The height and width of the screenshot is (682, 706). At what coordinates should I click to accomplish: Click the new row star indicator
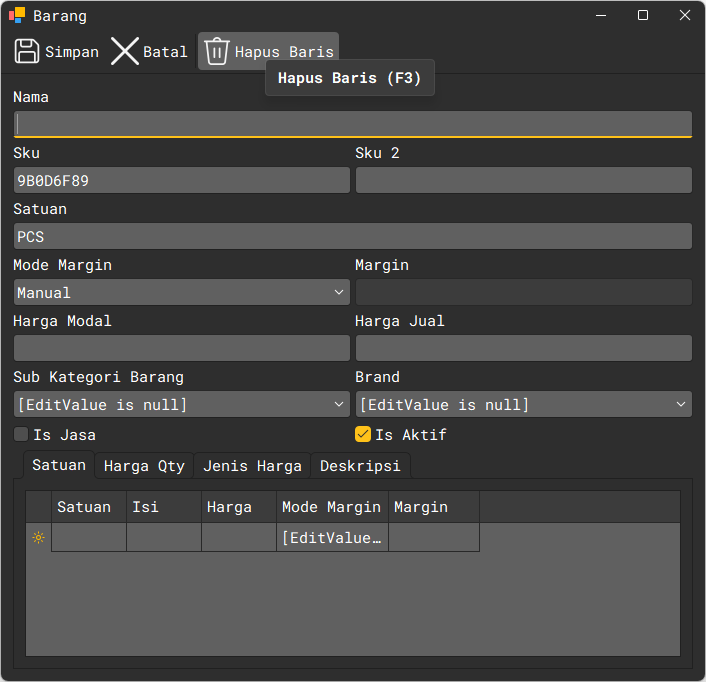tap(38, 538)
